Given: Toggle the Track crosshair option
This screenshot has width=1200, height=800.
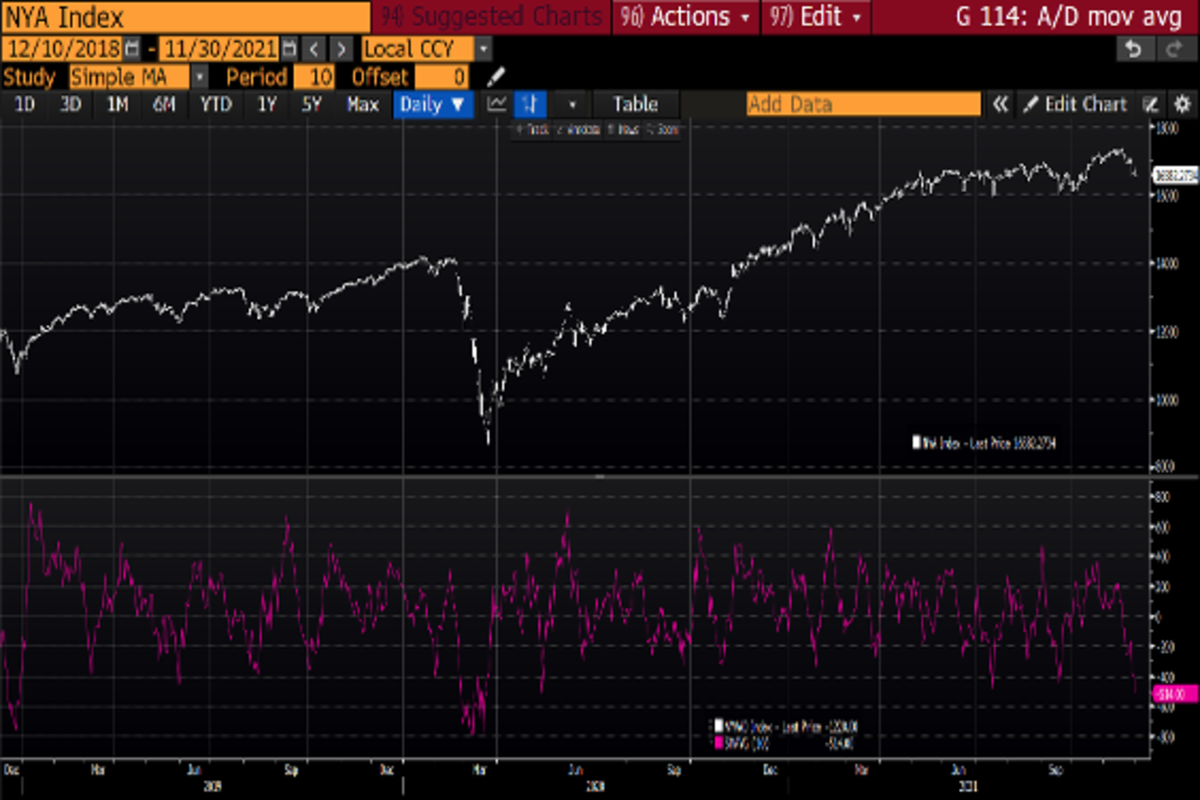Looking at the screenshot, I should 531,129.
